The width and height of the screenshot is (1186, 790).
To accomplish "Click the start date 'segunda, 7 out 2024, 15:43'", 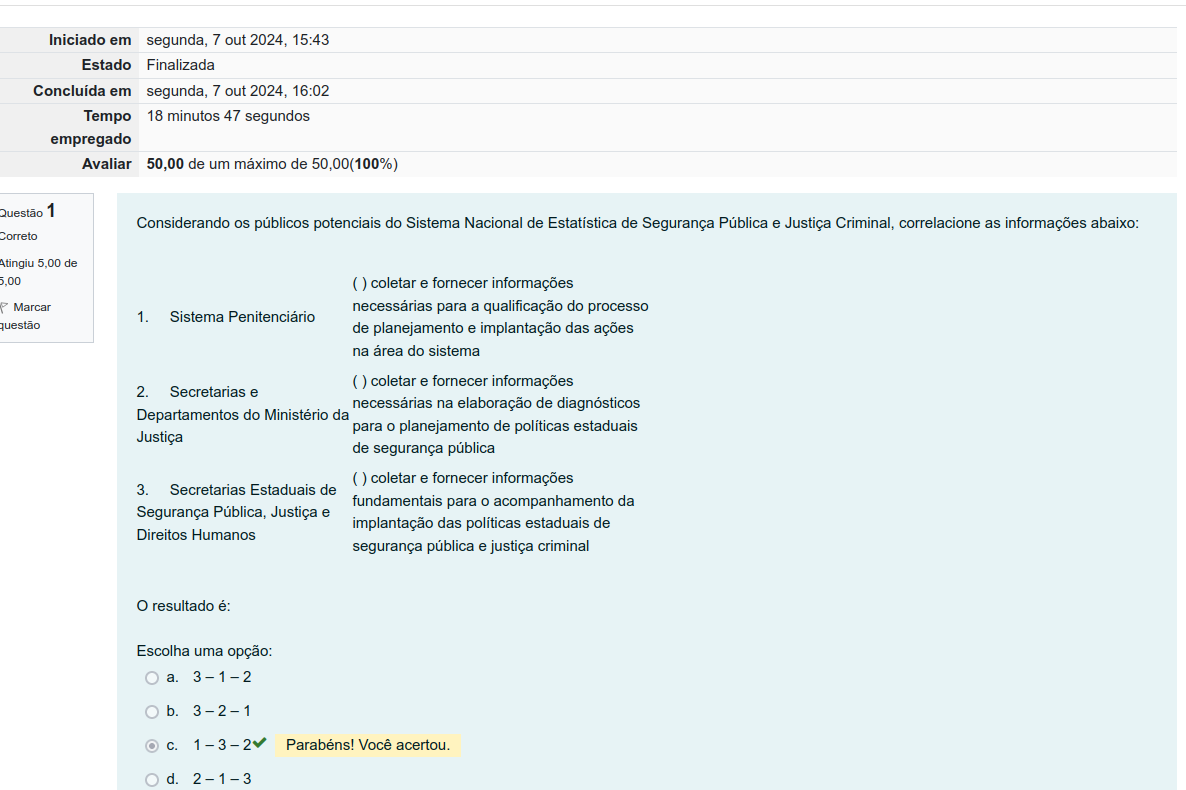I will tap(238, 40).
